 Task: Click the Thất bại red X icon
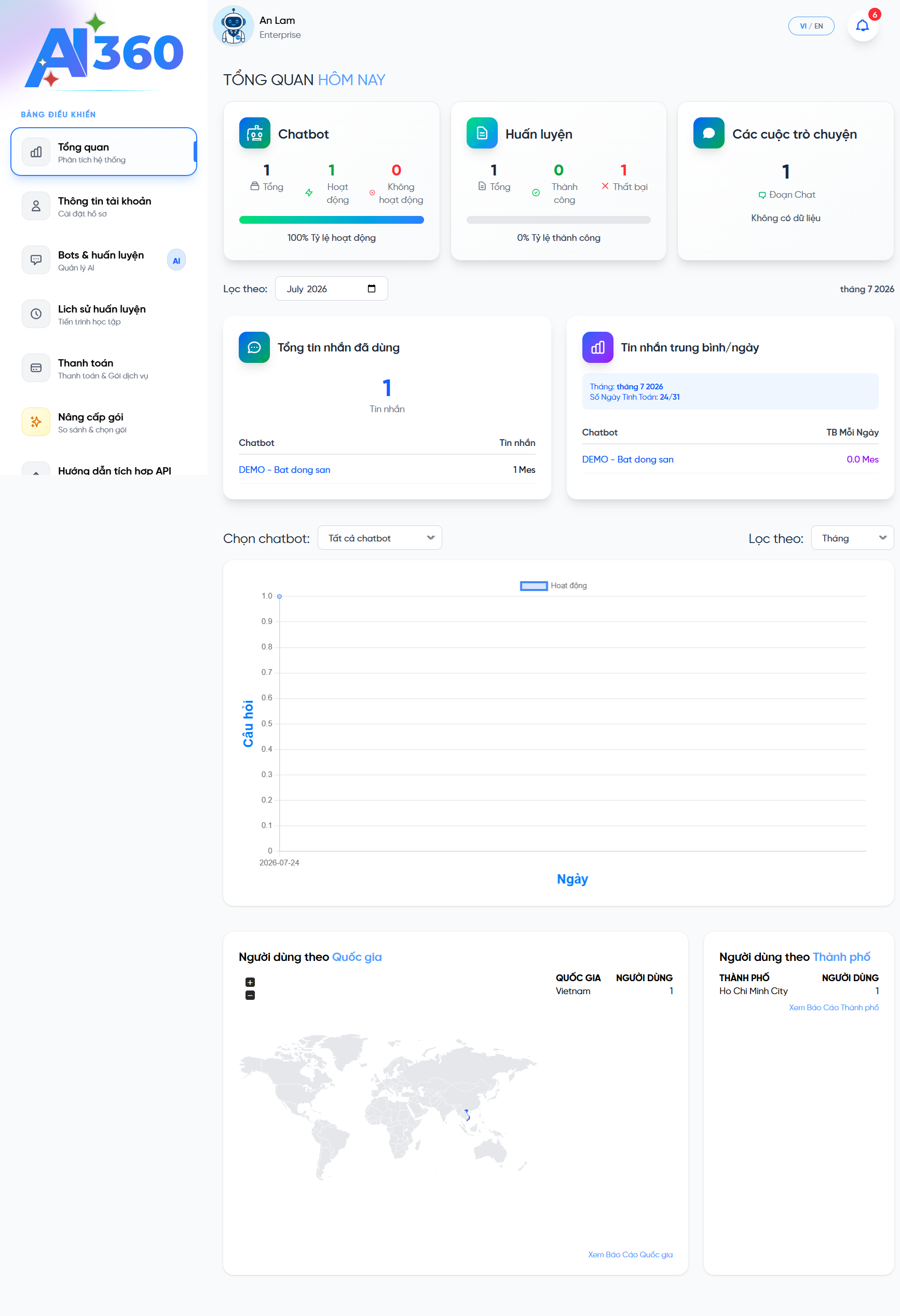[x=605, y=186]
